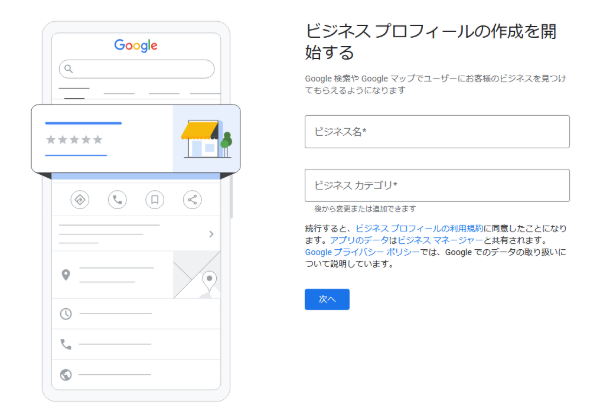This screenshot has width=594, height=408.
Task: Click the share icon in phone mockup
Action: tap(192, 200)
